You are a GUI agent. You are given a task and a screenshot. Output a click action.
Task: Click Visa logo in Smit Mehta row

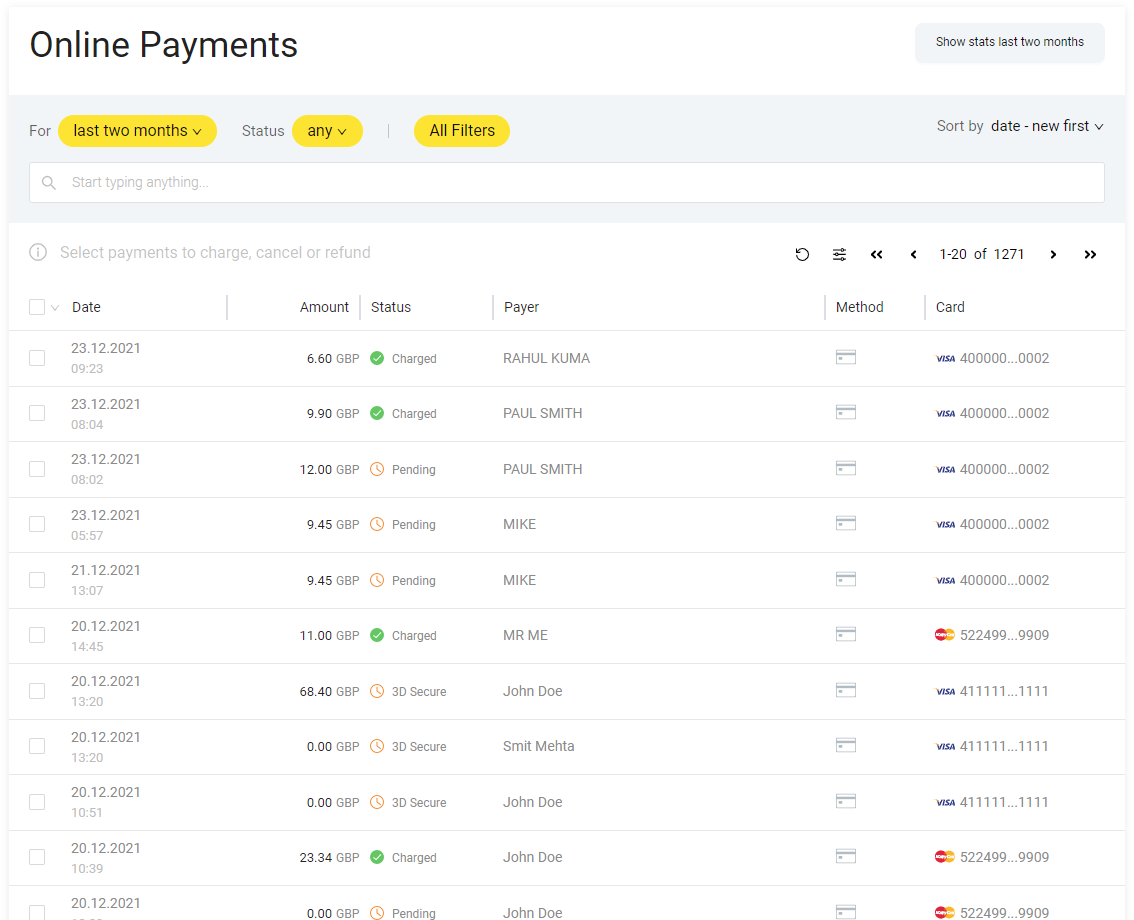click(945, 746)
